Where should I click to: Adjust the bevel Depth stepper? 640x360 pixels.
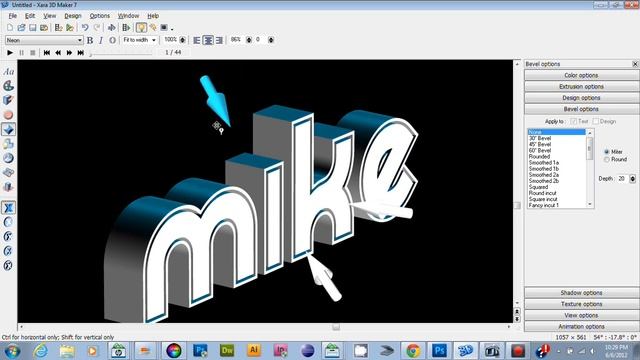click(x=632, y=179)
